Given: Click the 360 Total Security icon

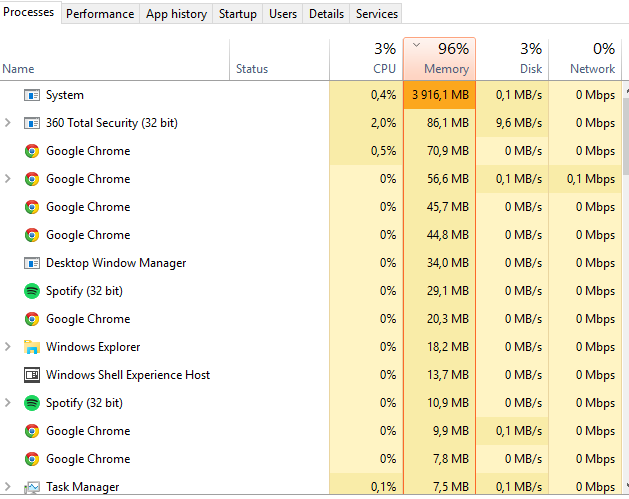Looking at the screenshot, I should tap(32, 123).
